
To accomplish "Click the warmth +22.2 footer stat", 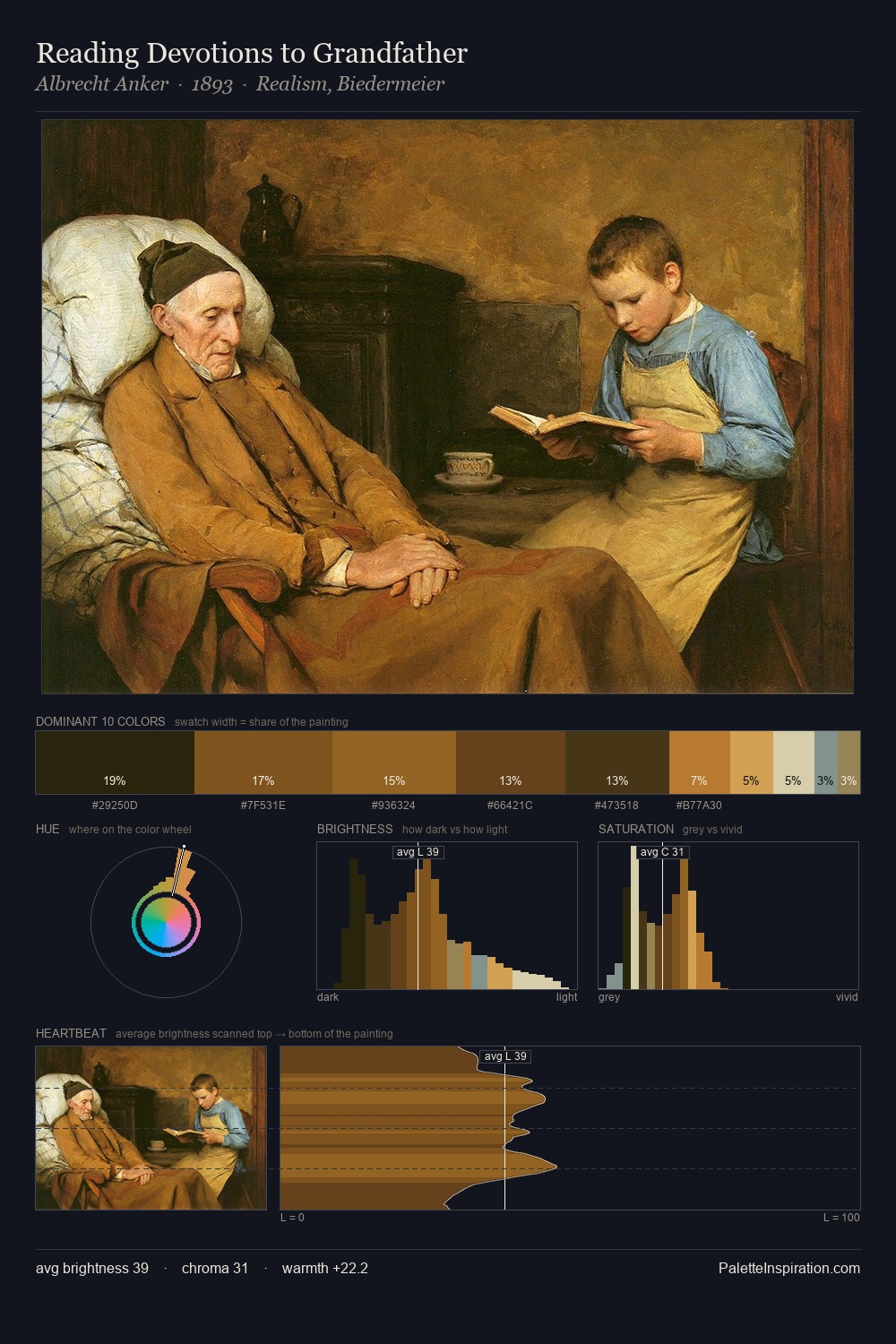I will point(325,1269).
